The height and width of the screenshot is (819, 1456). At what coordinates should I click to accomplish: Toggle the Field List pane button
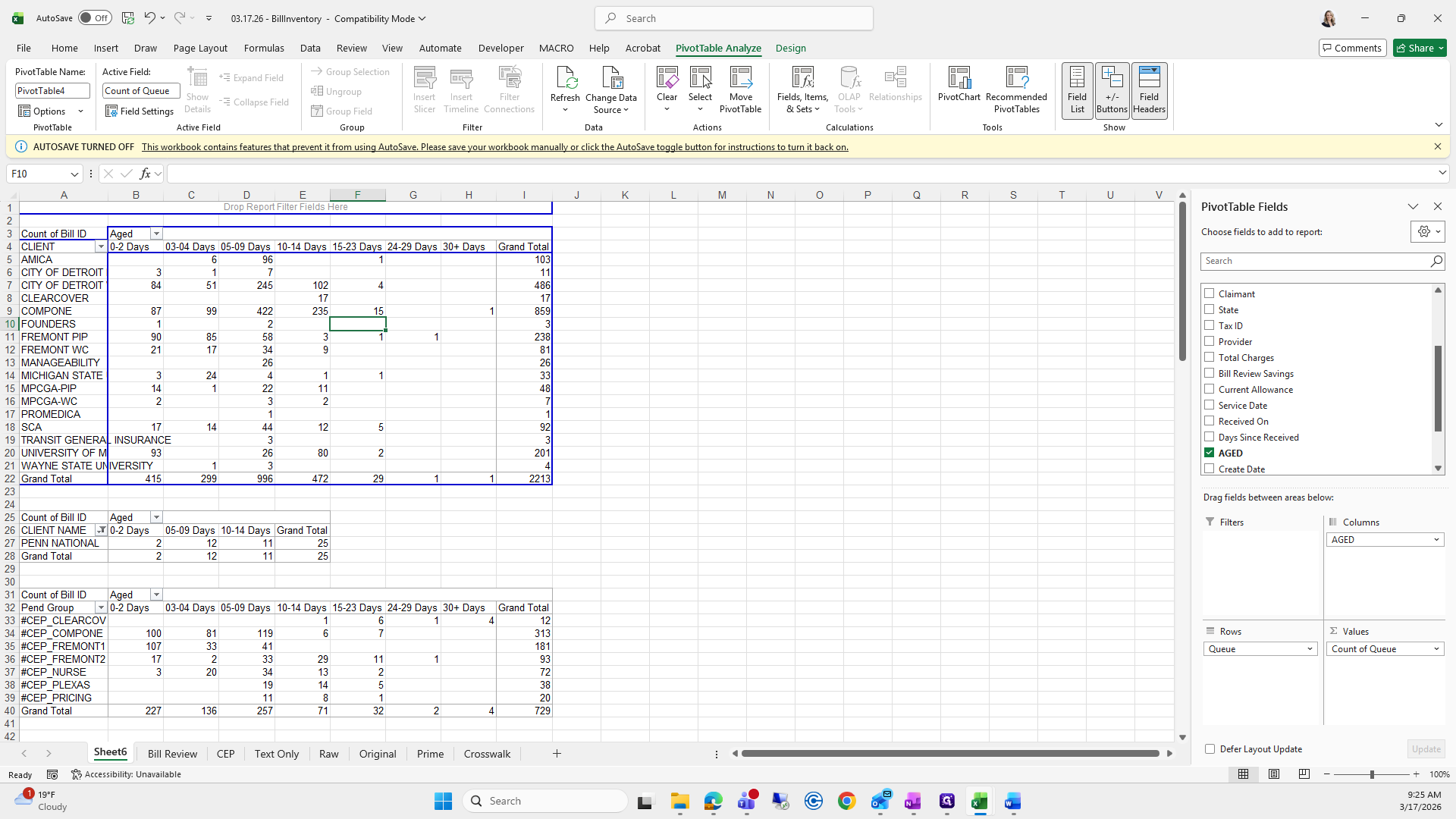tap(1077, 90)
